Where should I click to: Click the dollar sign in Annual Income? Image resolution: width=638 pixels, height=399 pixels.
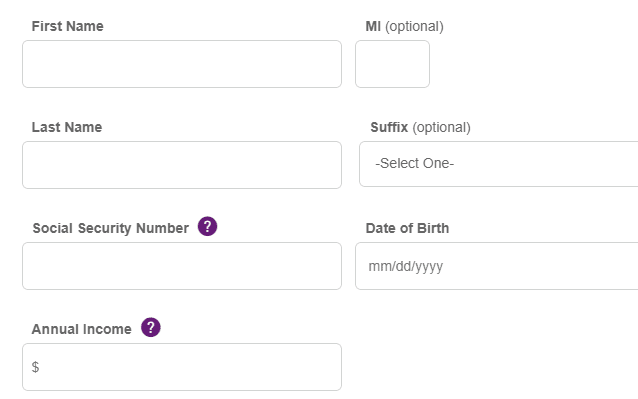[35, 367]
